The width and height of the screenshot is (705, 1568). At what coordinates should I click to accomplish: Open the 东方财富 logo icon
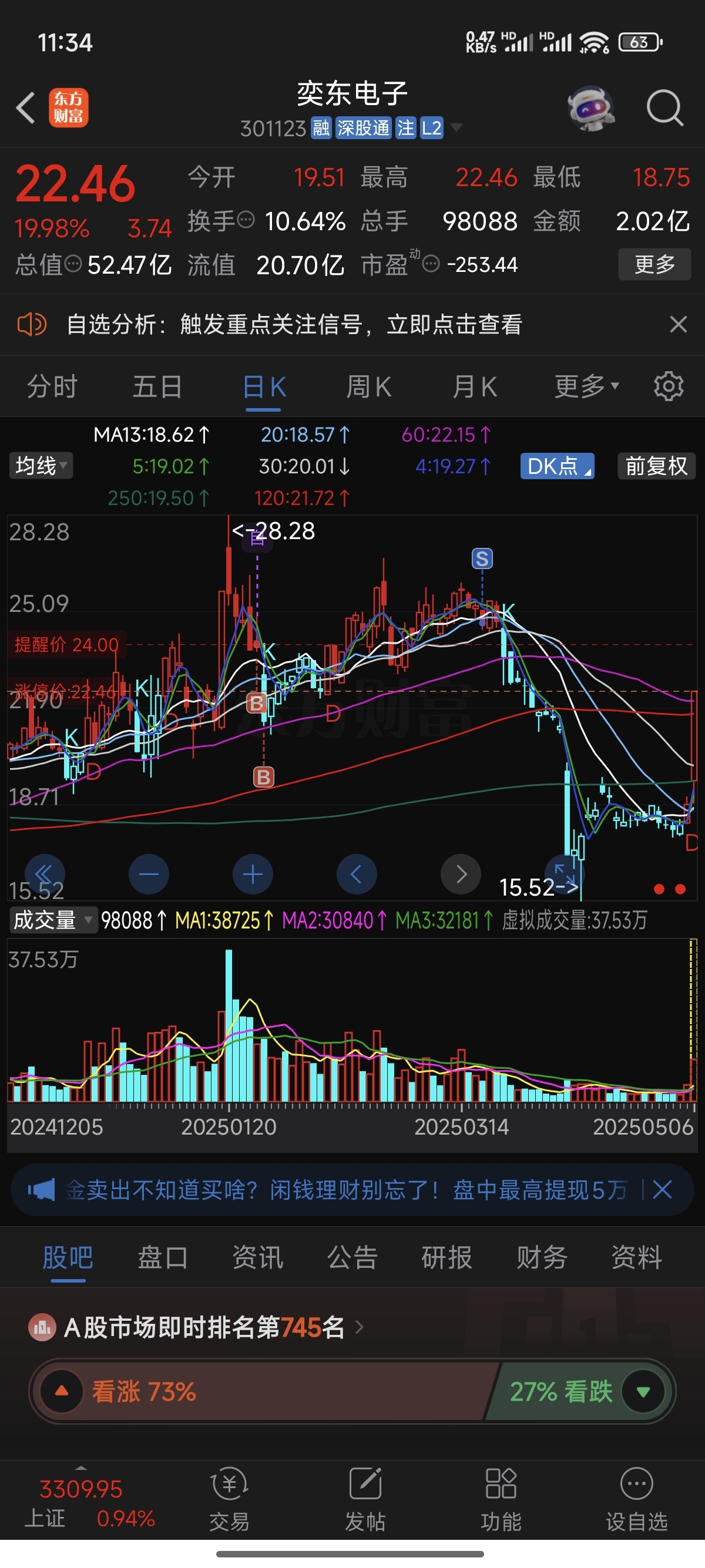coord(68,107)
